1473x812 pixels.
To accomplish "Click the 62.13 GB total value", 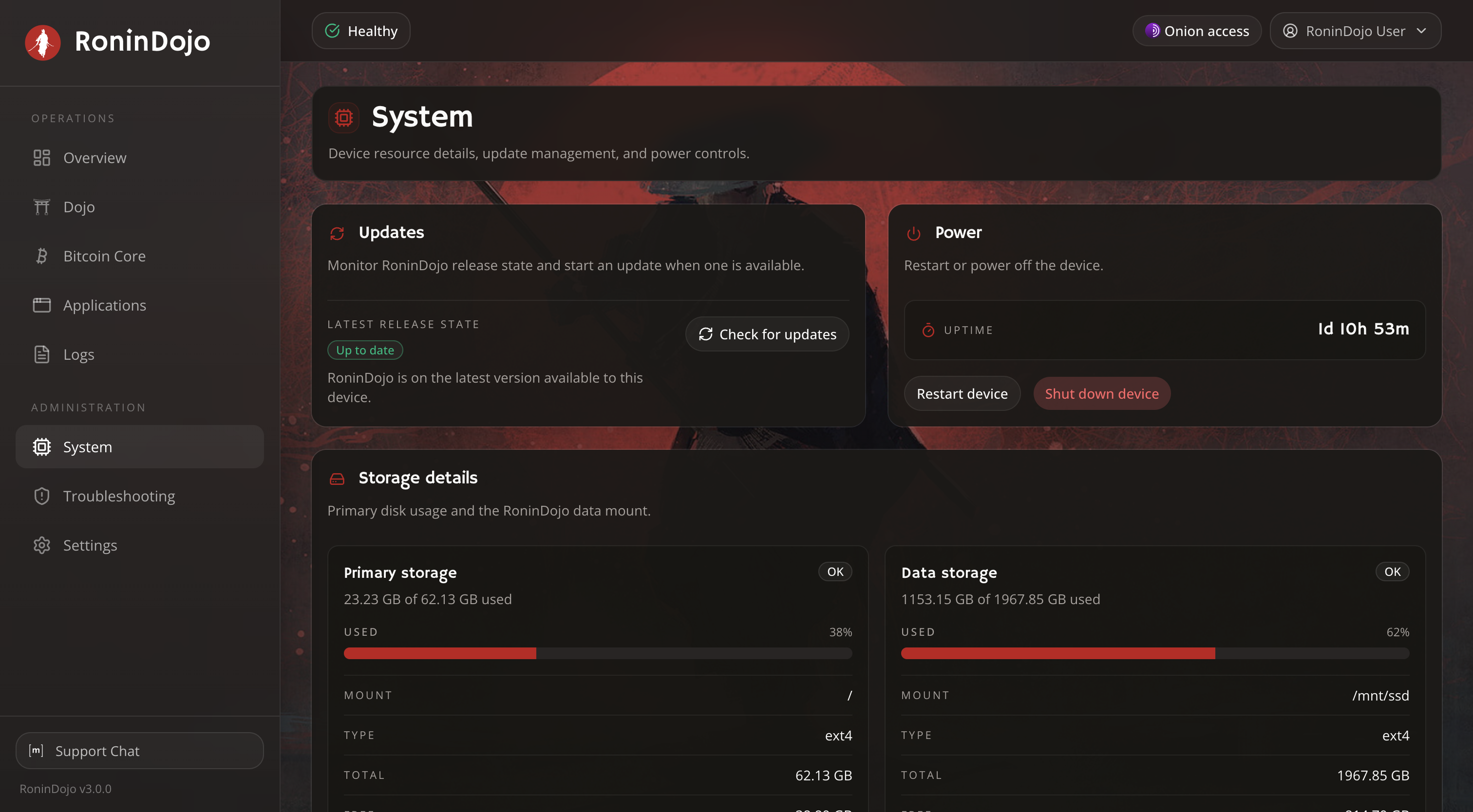I will [823, 775].
